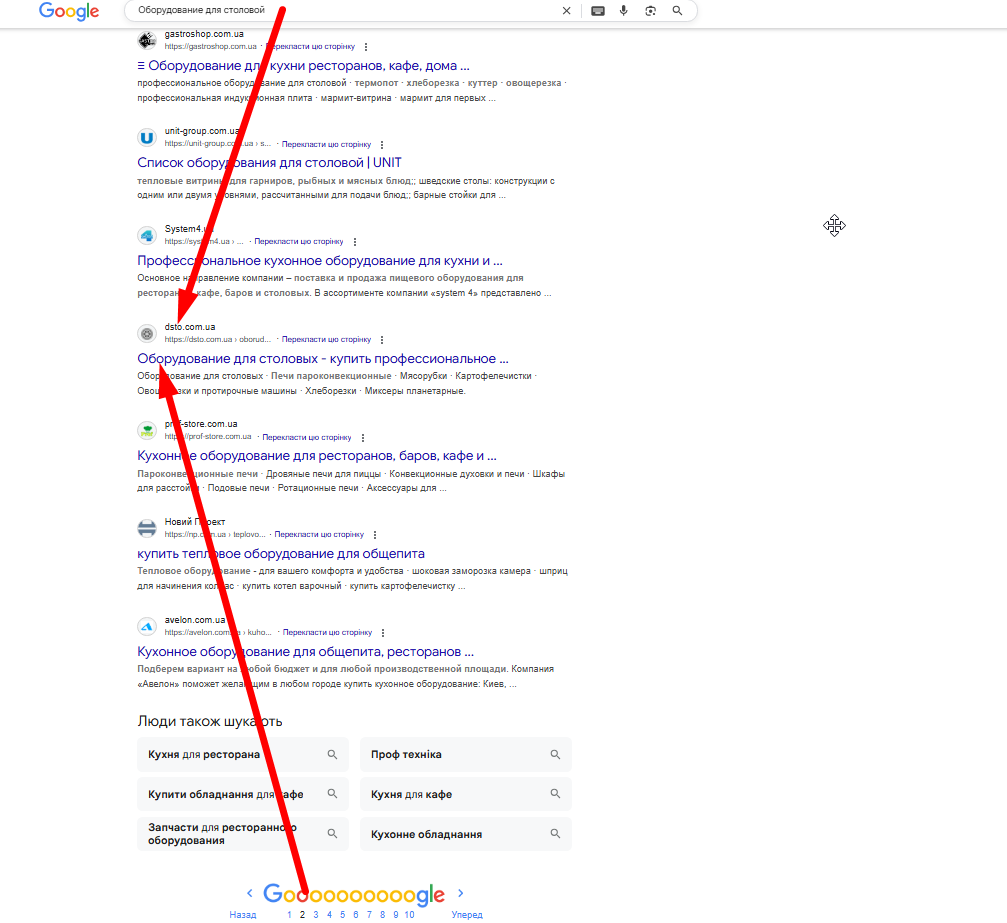Translate the avelon.com.ua page link
This screenshot has height=923, width=1007.
(x=328, y=633)
